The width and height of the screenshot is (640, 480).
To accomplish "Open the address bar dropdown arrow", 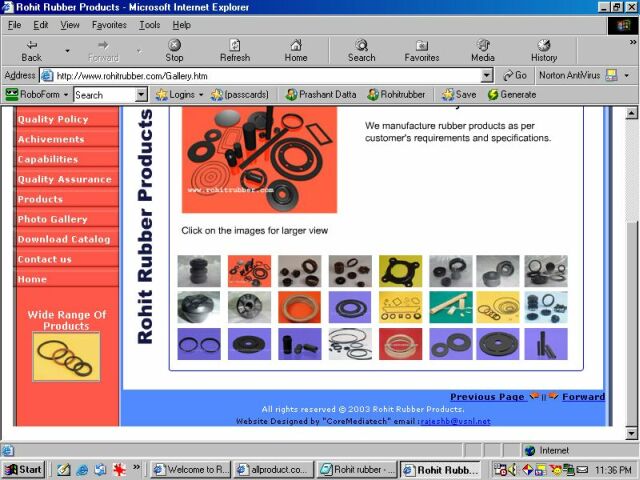I will coord(486,76).
